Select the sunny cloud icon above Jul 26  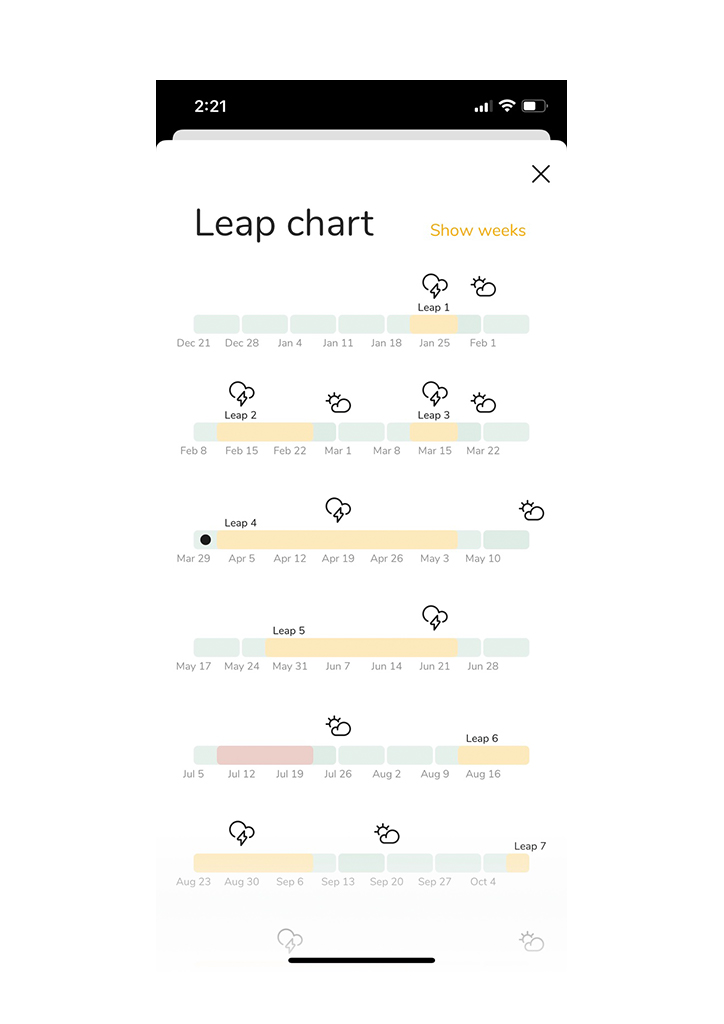tap(338, 726)
